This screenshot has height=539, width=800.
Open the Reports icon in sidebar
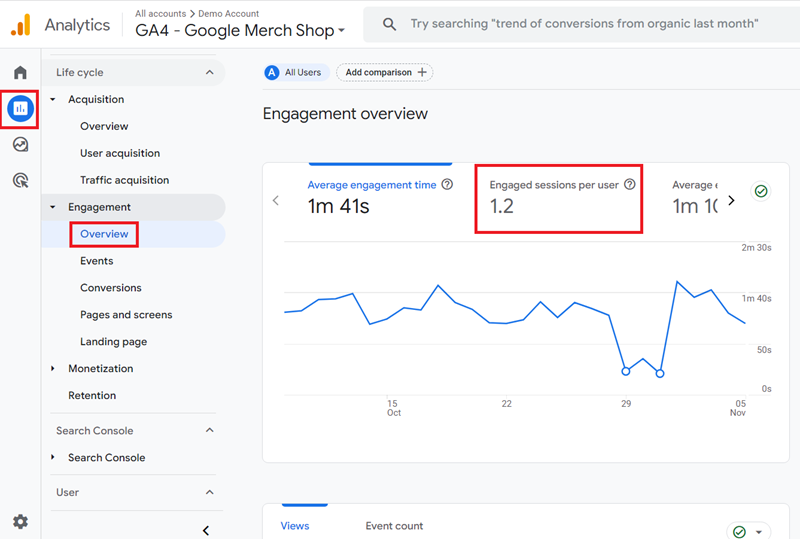coord(20,108)
